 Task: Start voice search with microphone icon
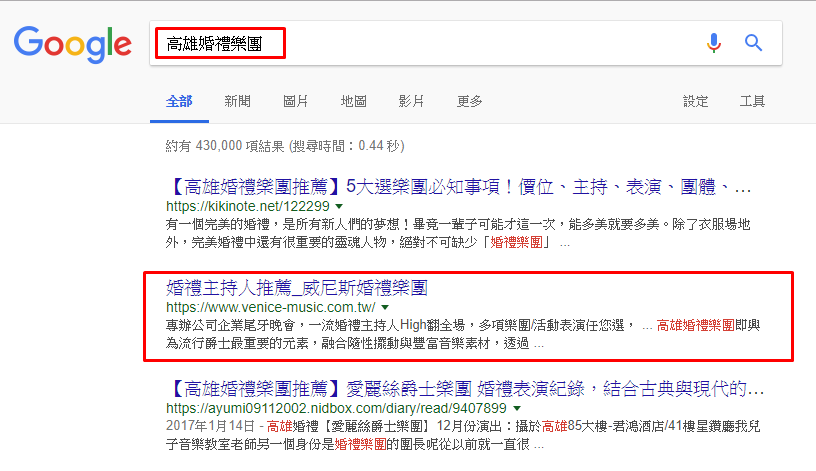coord(714,43)
